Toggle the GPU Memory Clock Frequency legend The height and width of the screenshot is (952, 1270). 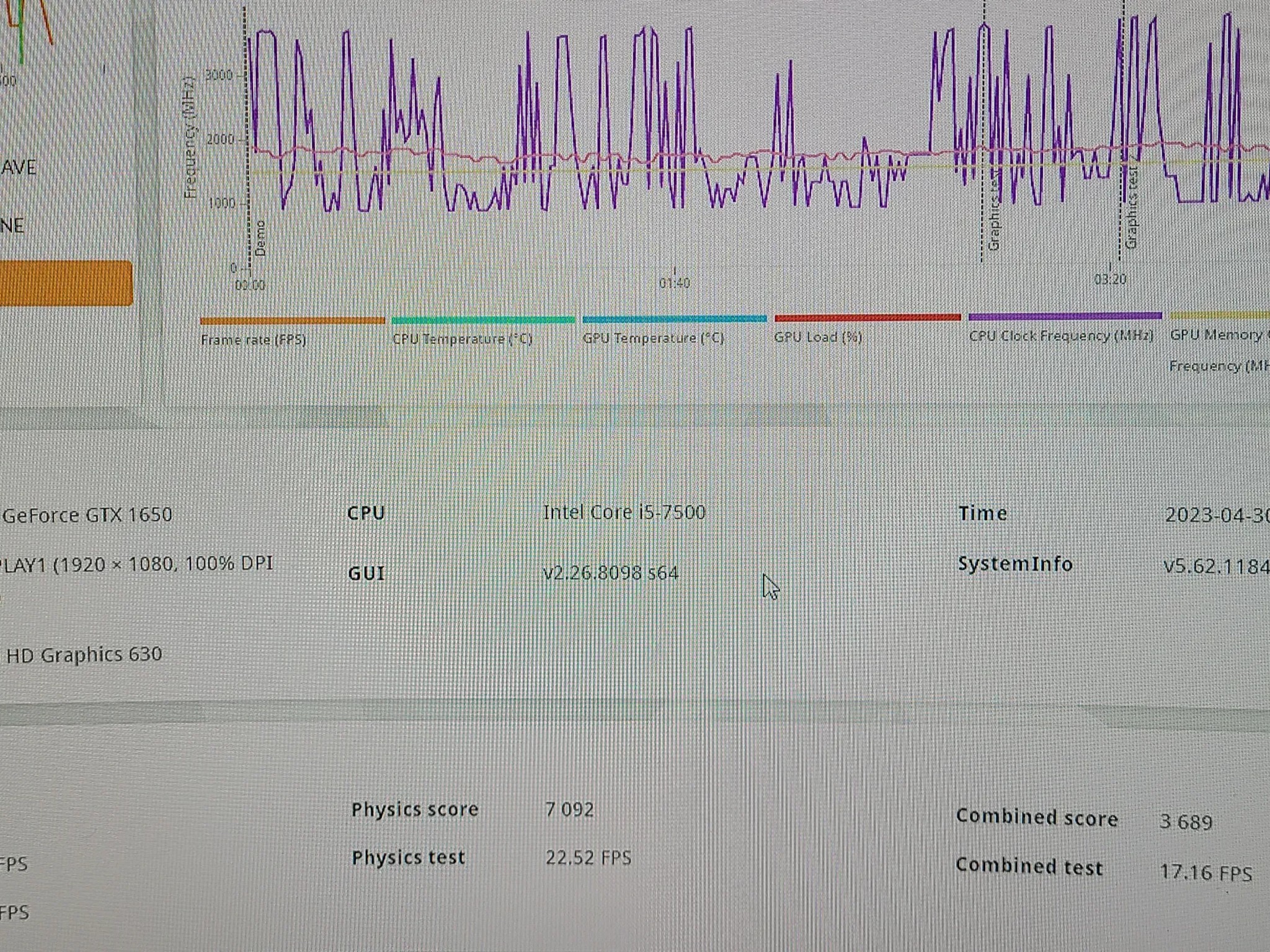click(1219, 350)
